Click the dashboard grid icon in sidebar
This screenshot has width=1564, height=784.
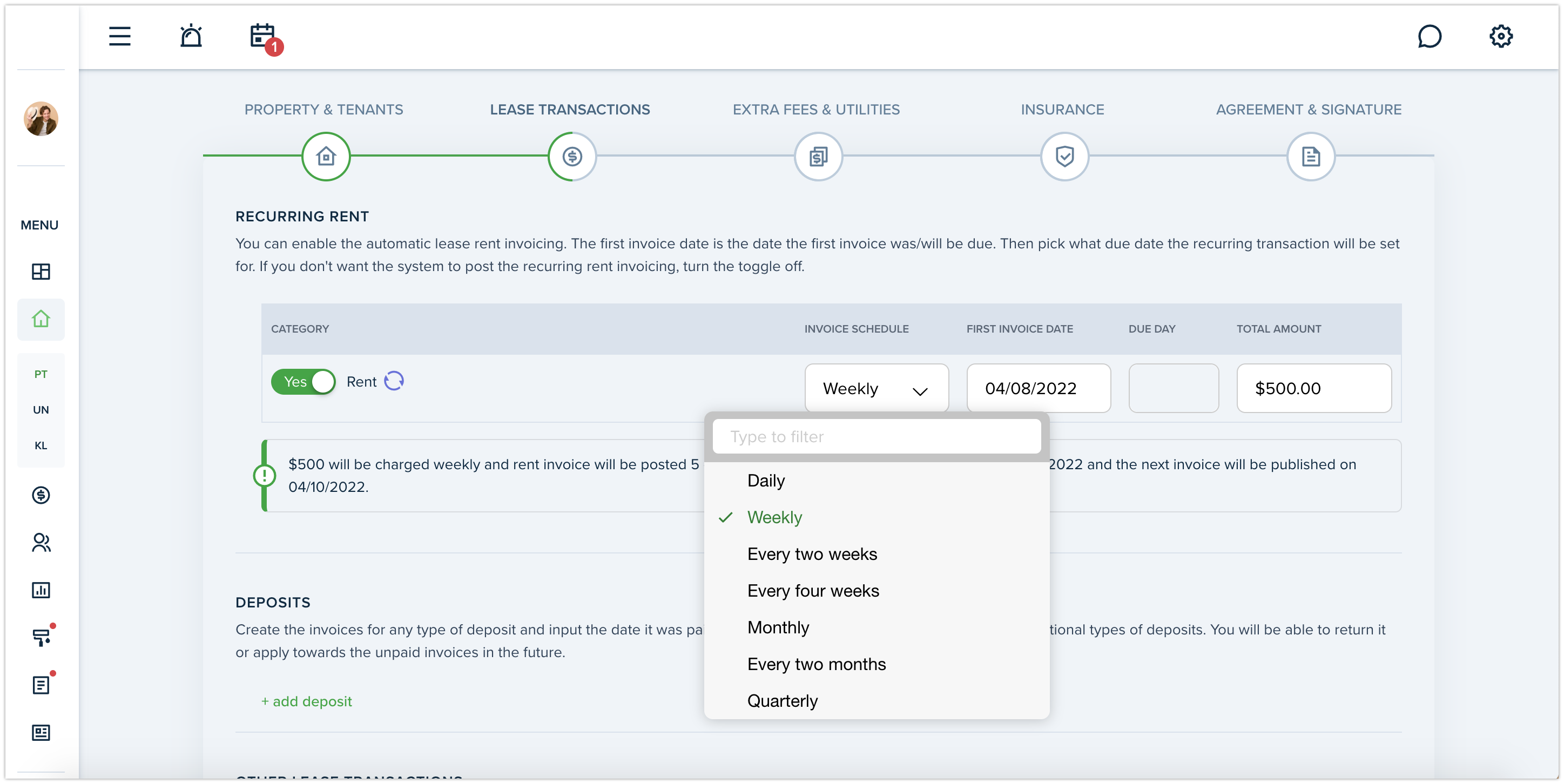pyautogui.click(x=41, y=272)
